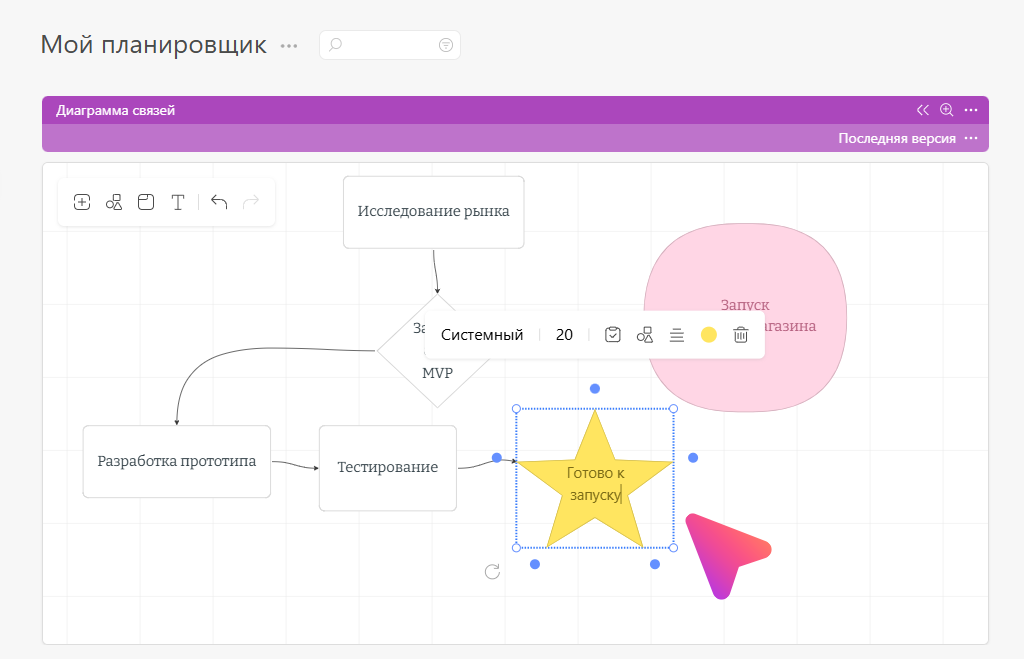Delete the selected star shape with trash icon
The height and width of the screenshot is (659, 1024).
tap(741, 334)
